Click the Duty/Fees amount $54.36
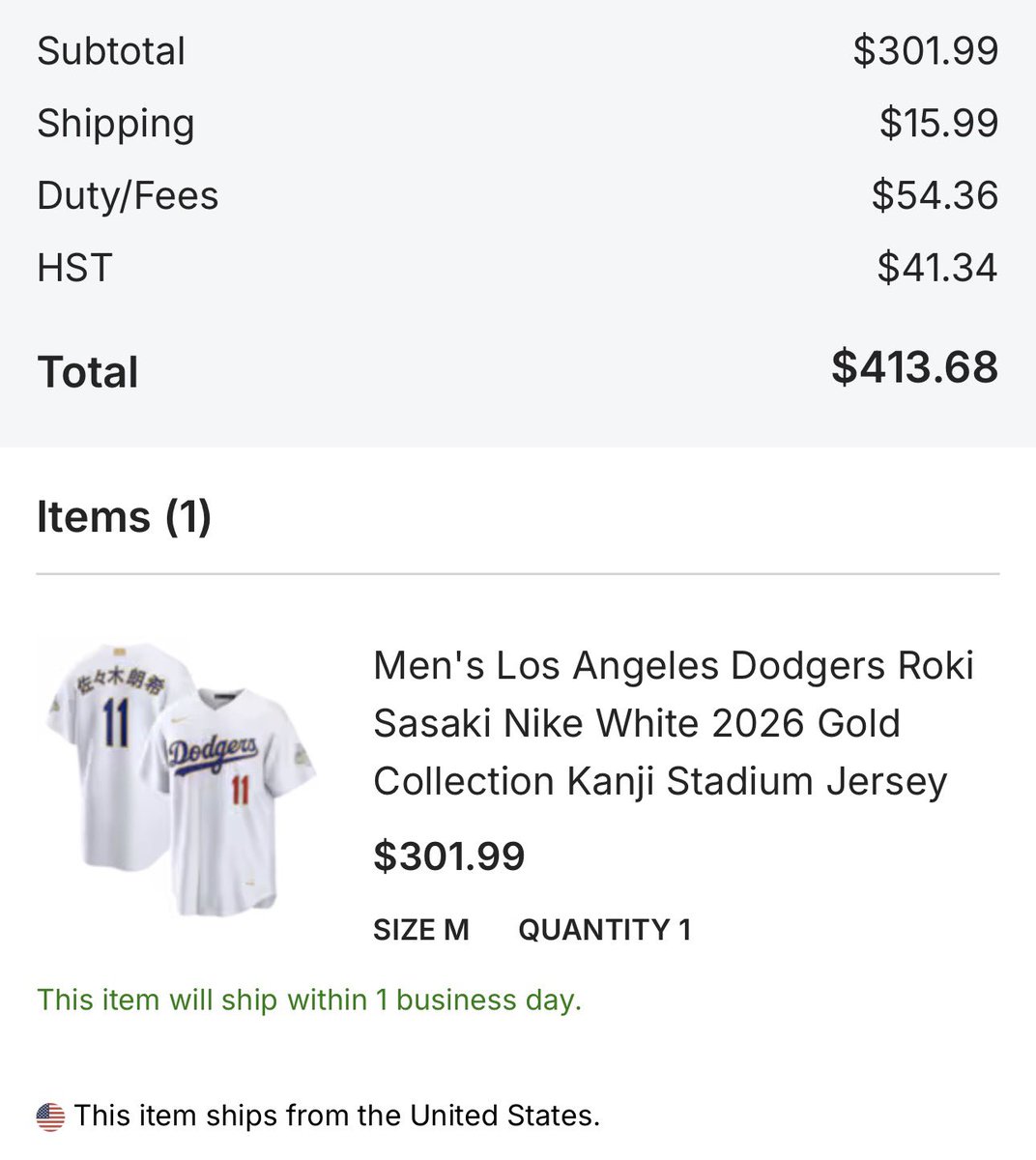This screenshot has height=1160, width=1036. tap(935, 195)
